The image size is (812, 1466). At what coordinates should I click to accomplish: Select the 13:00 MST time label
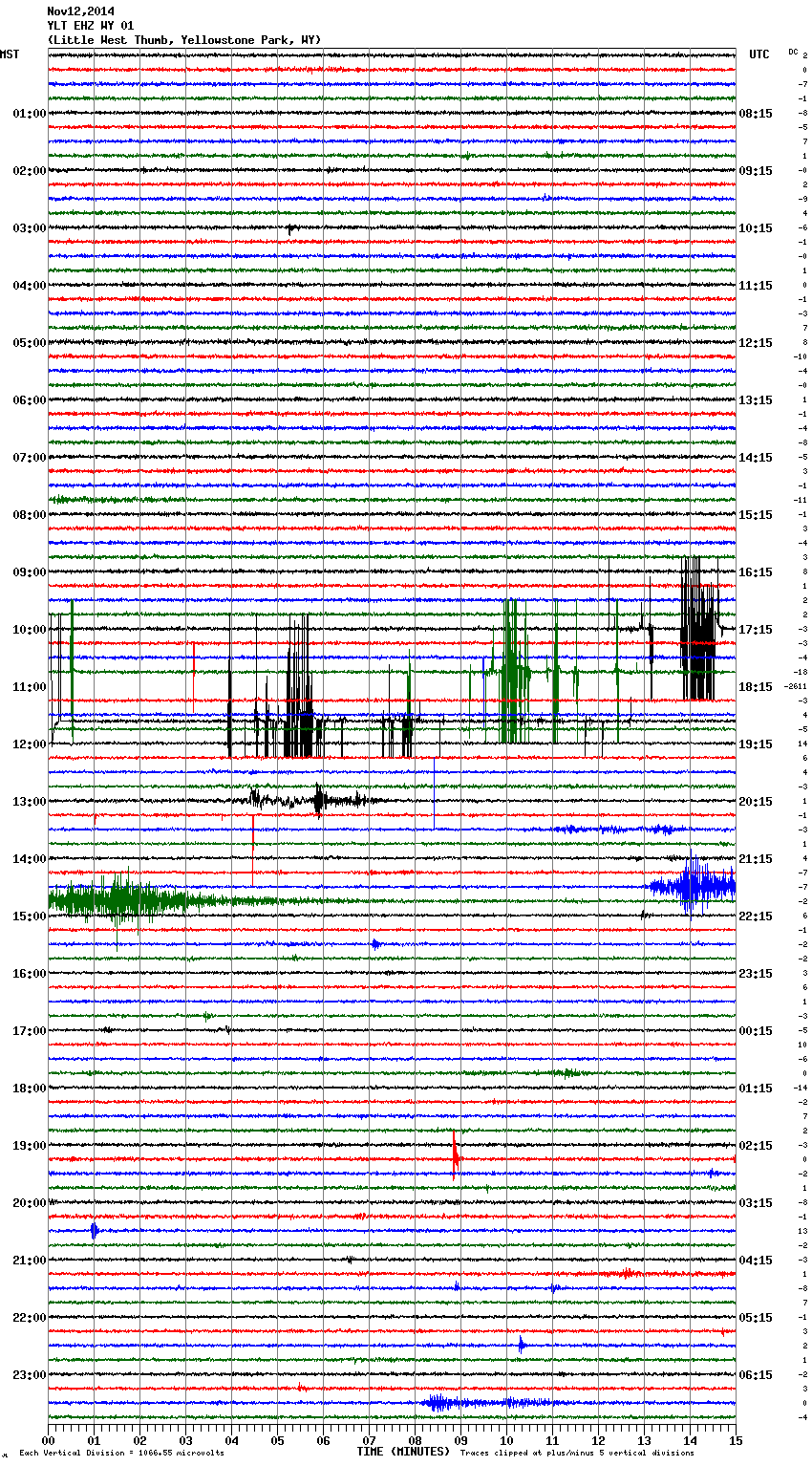pyautogui.click(x=29, y=802)
